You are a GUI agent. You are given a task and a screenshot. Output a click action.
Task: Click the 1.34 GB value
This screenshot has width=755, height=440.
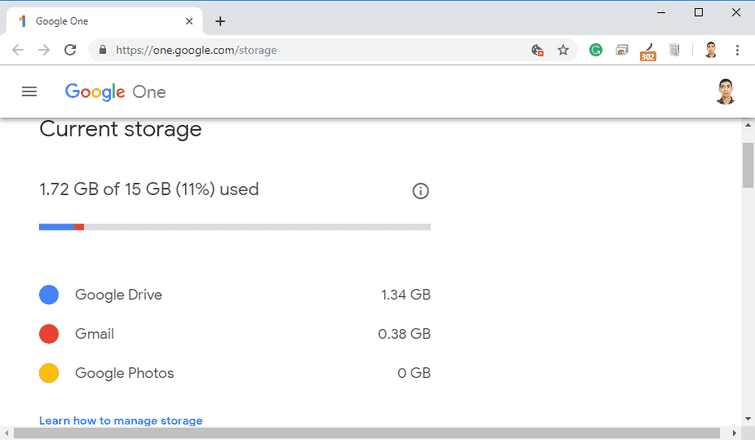coord(406,295)
